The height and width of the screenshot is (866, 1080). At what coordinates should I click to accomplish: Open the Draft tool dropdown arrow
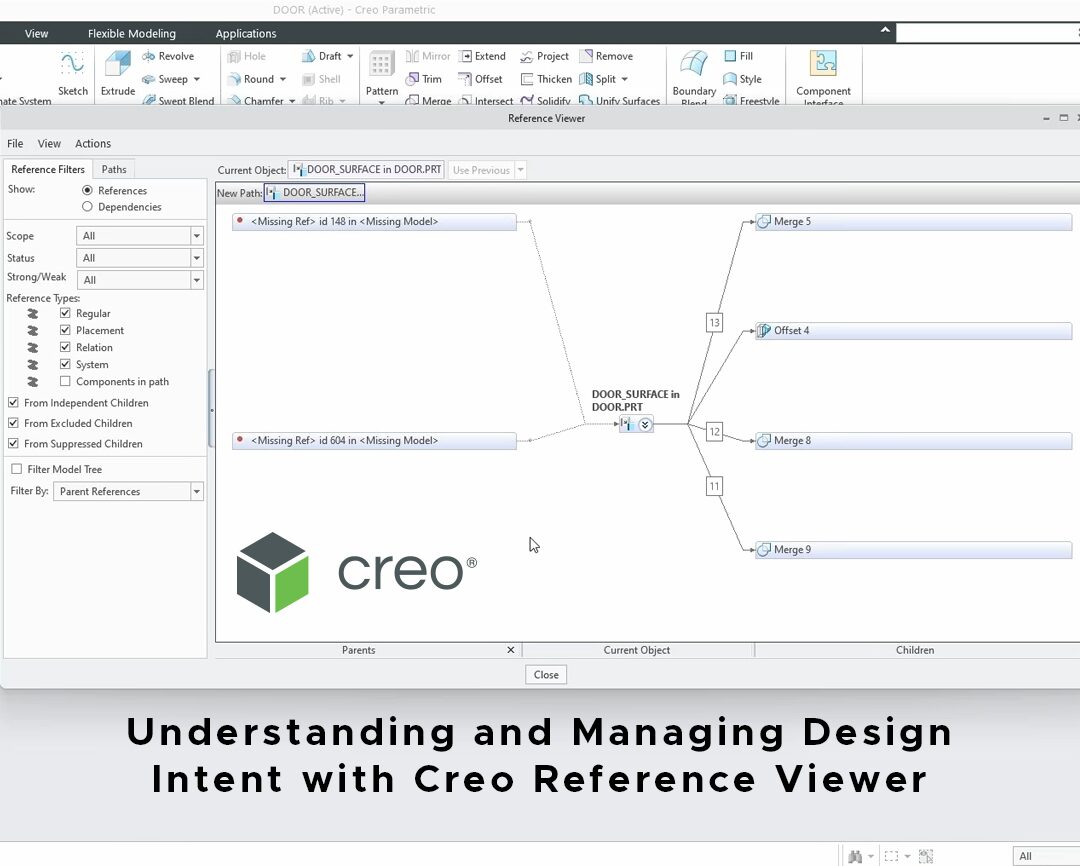(x=350, y=56)
